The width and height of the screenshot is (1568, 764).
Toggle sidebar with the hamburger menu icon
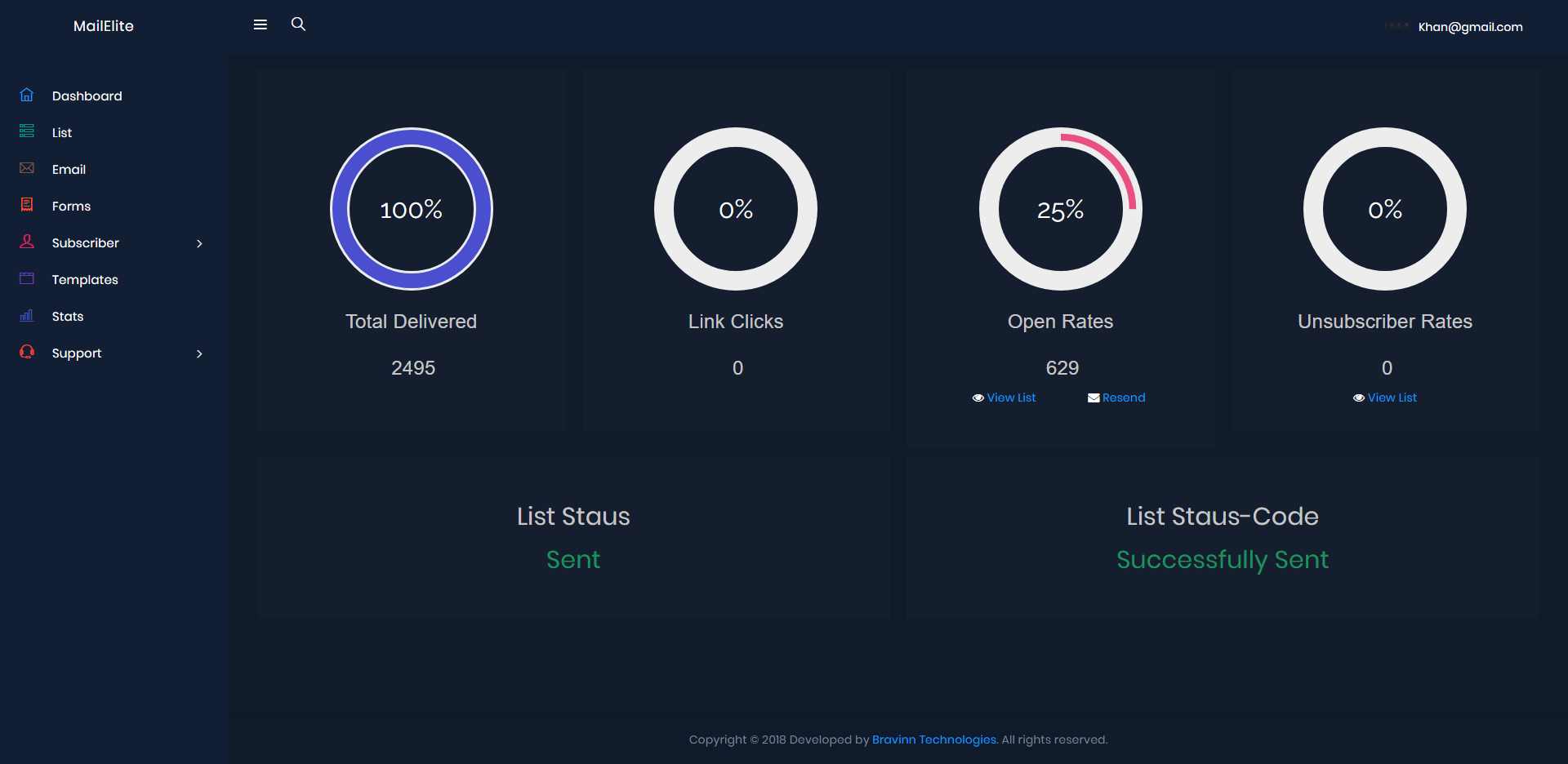[261, 24]
